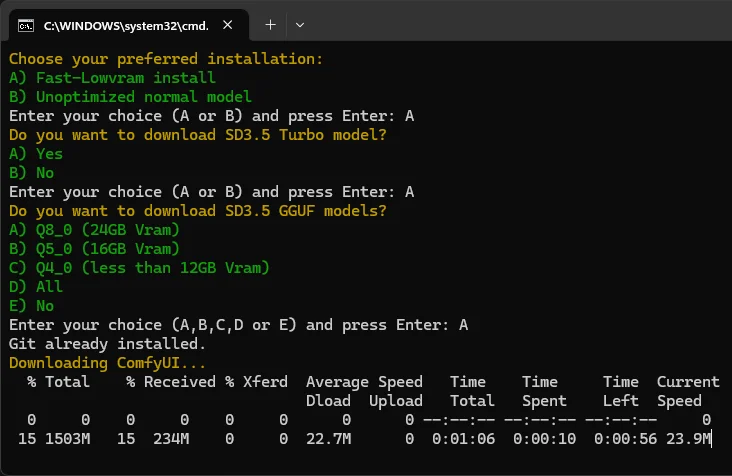Click the '% Xferd' column header

coord(256,382)
